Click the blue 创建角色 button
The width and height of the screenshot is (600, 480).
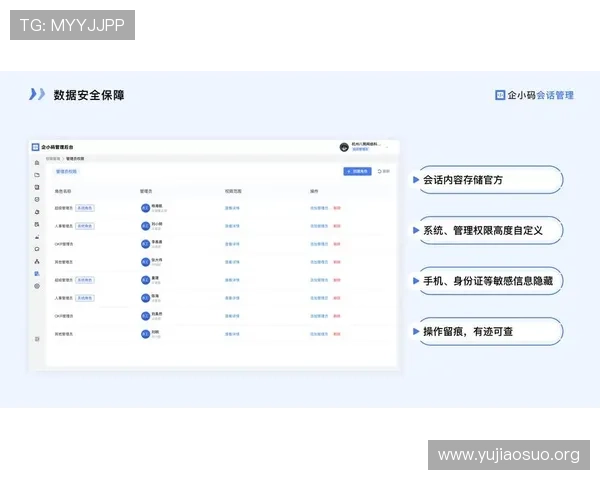point(357,171)
